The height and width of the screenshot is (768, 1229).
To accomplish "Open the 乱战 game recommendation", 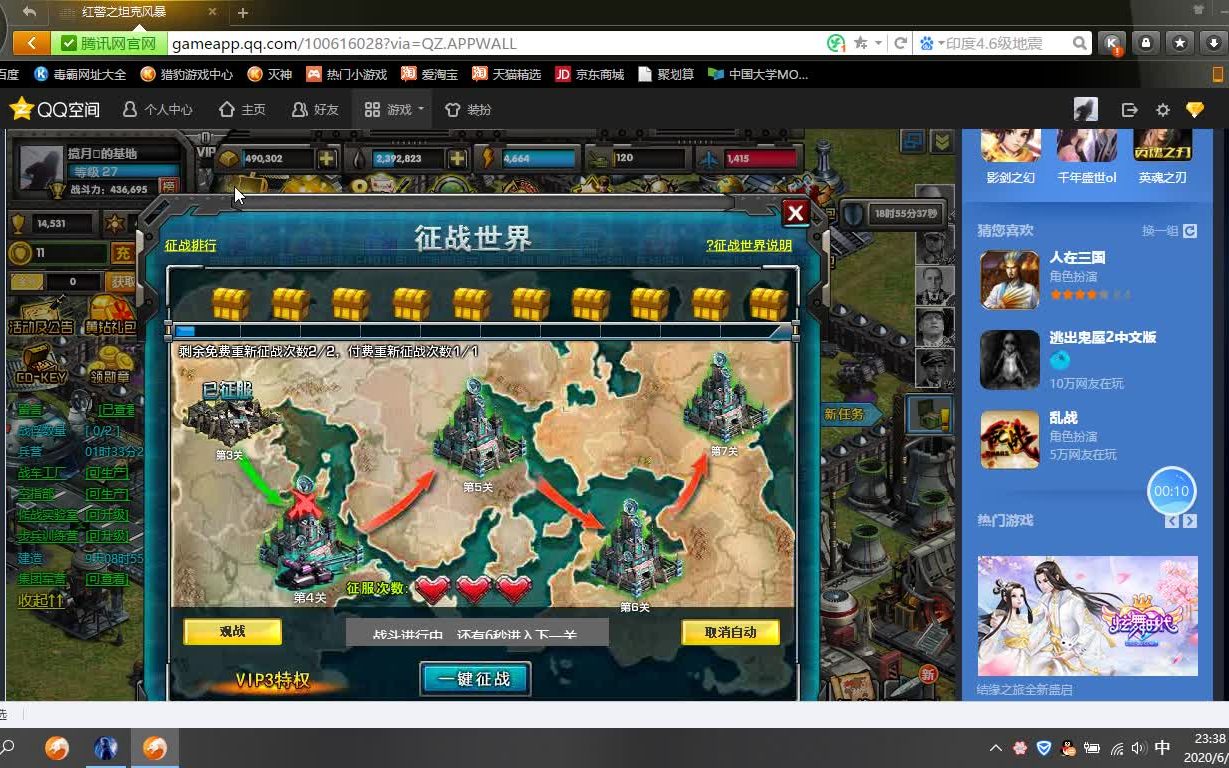I will [x=1009, y=439].
